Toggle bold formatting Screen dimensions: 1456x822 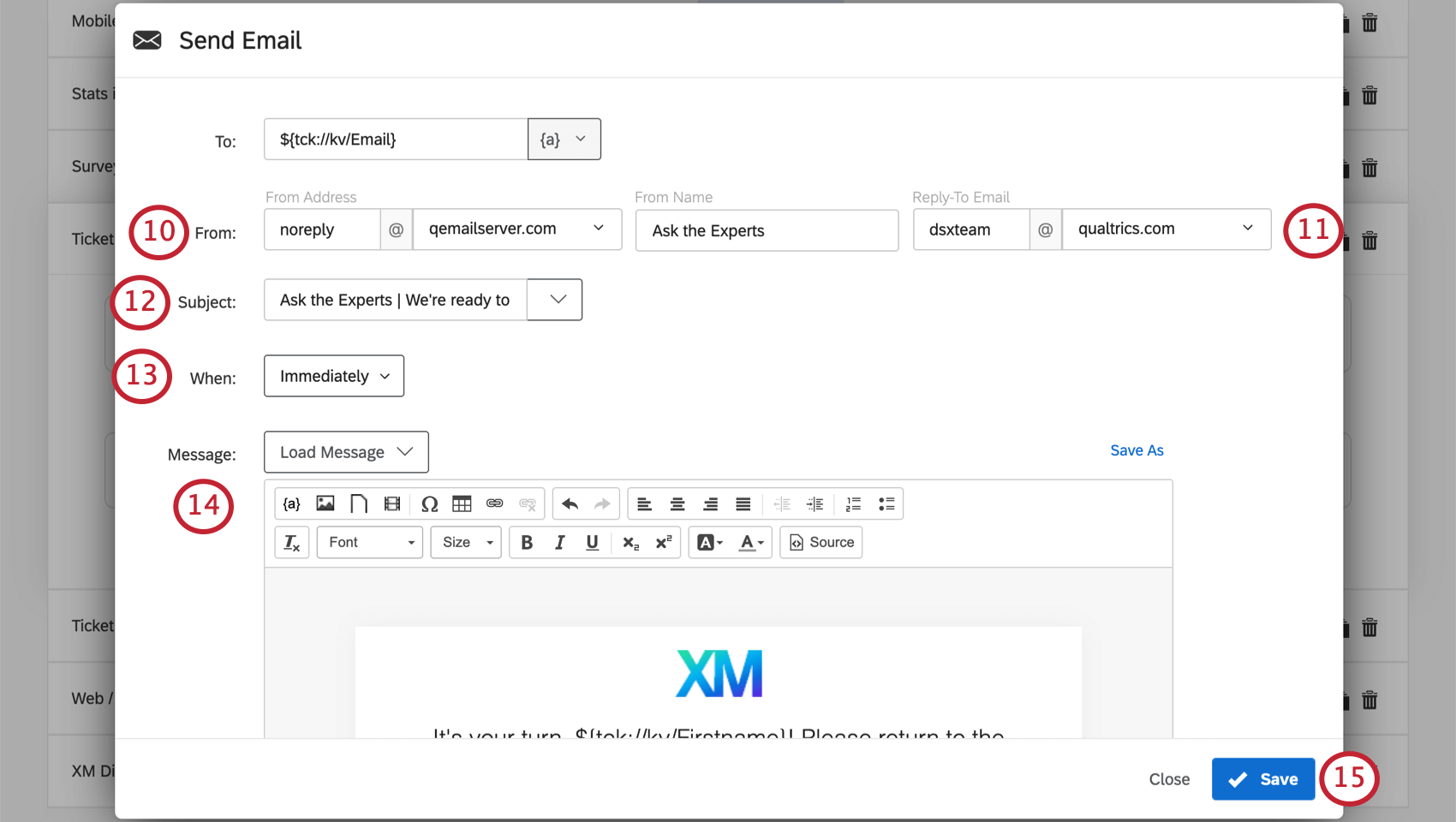point(527,542)
